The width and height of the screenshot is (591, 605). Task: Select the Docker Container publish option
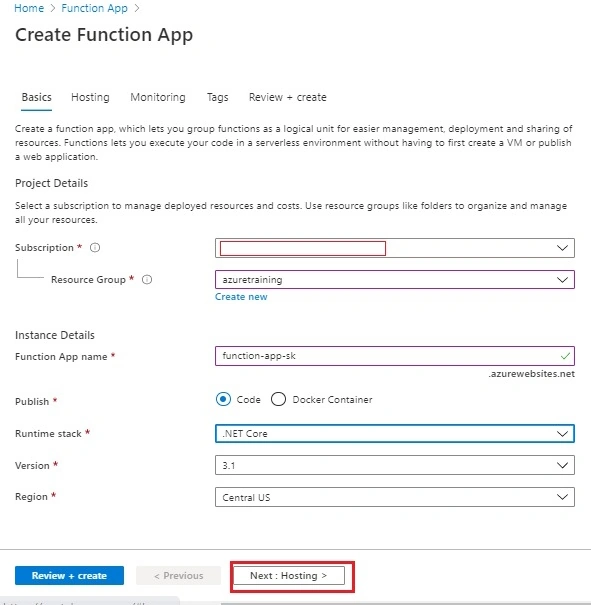tap(279, 399)
